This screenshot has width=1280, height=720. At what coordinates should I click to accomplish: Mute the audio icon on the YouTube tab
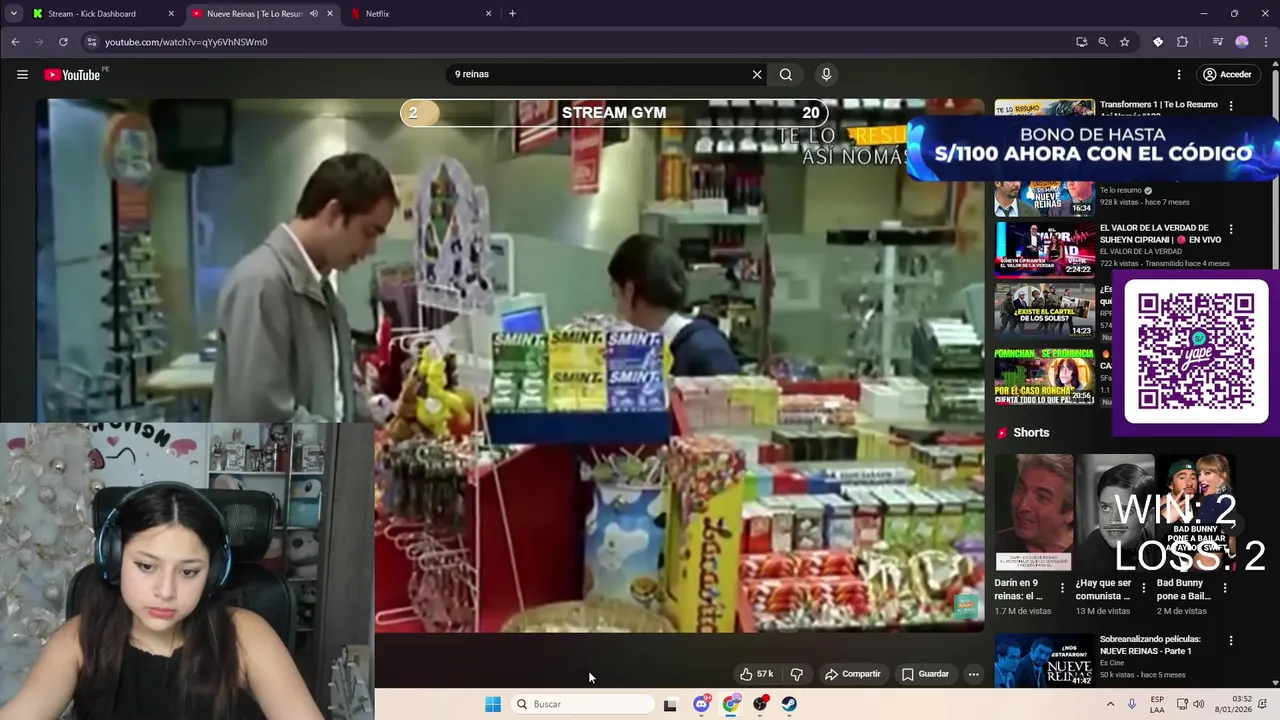tap(314, 14)
